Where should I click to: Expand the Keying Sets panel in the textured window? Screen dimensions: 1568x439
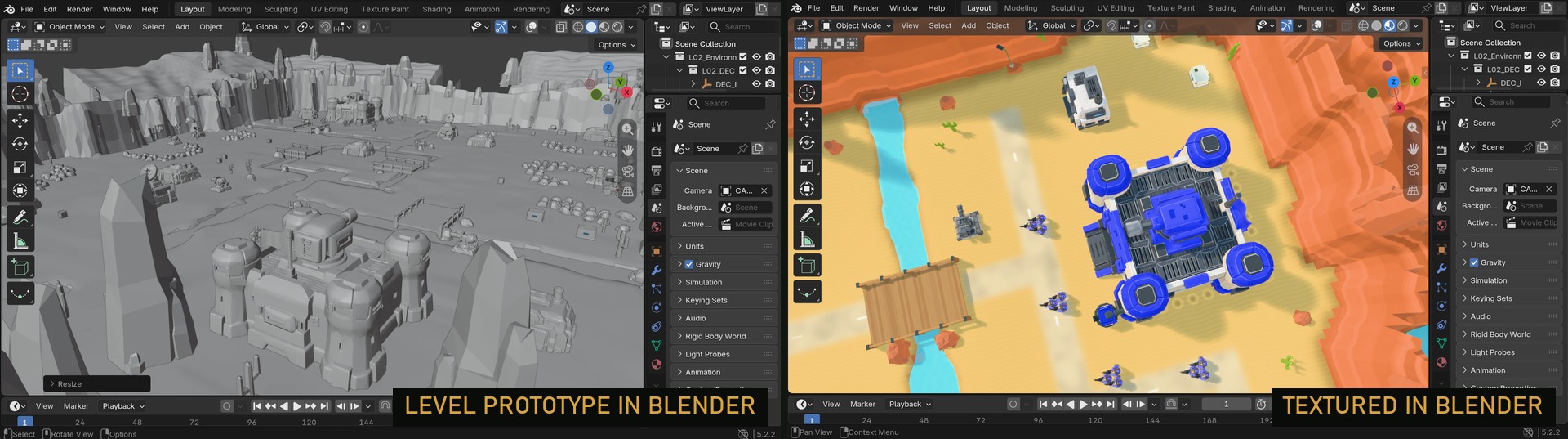point(1509,298)
